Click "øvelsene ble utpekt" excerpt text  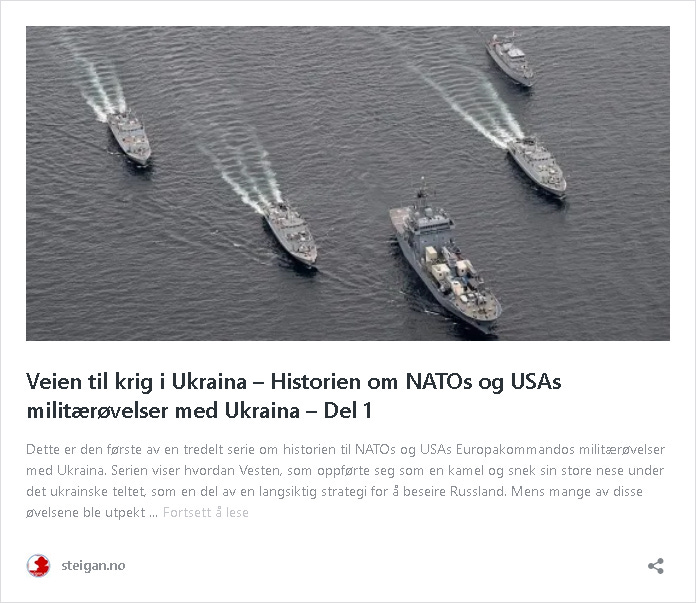[x=86, y=512]
